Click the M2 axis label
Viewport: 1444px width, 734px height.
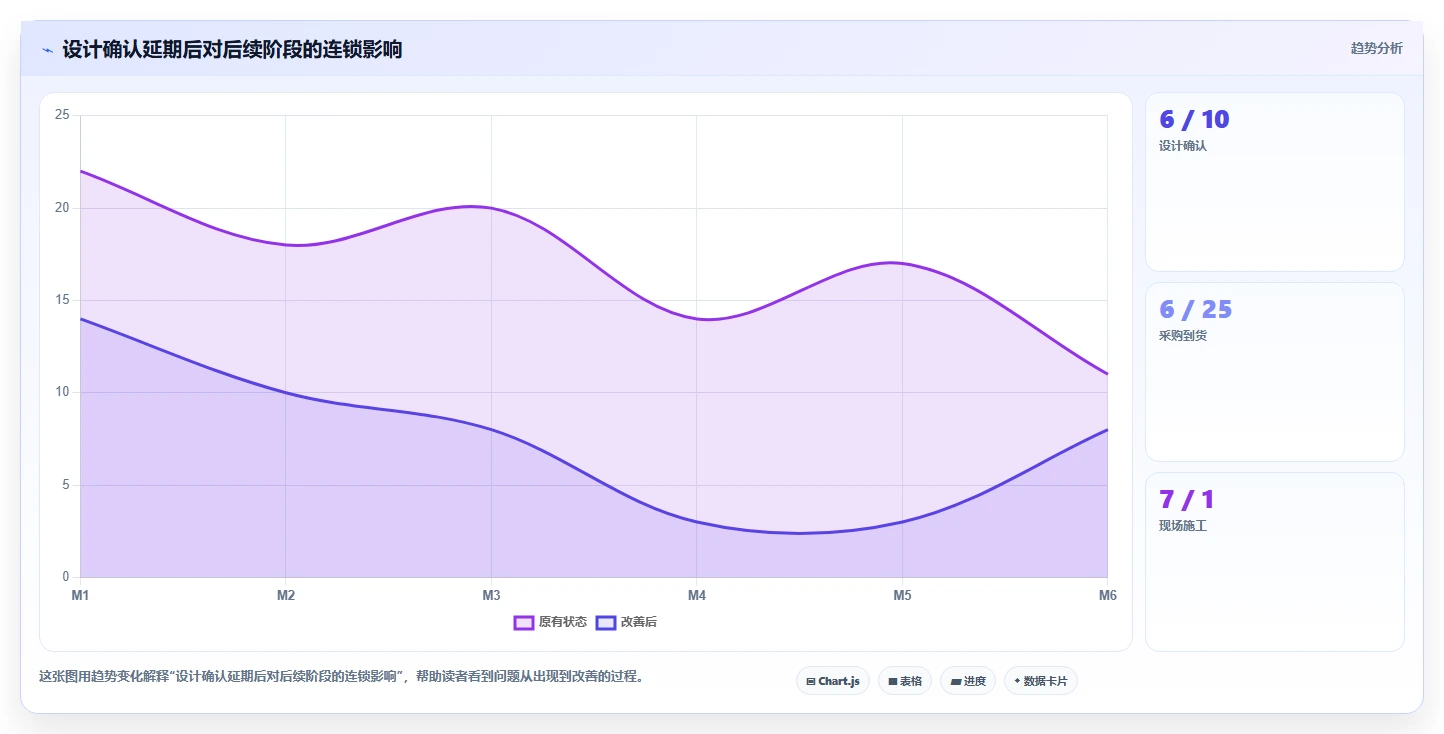pyautogui.click(x=286, y=596)
